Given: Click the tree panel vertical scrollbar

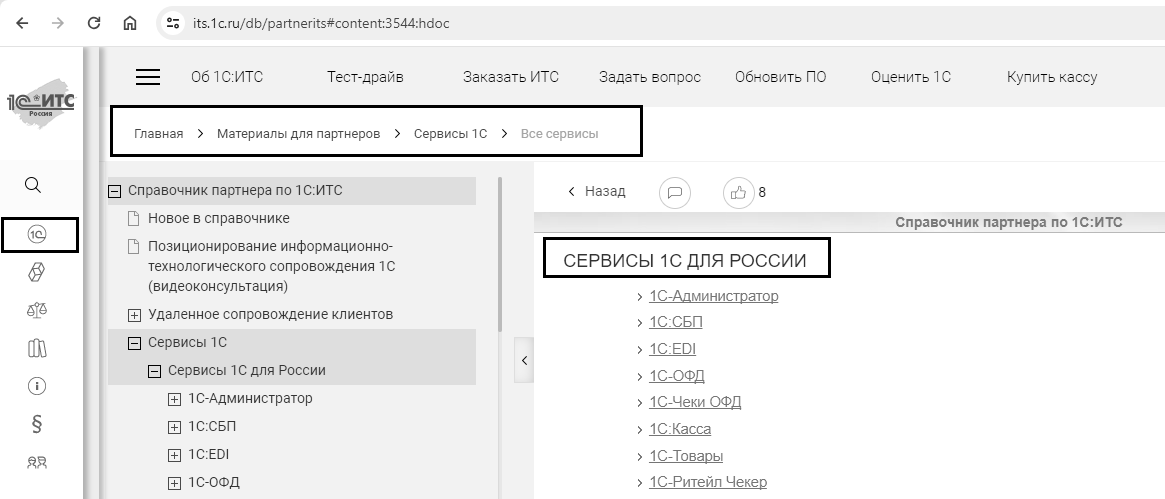Looking at the screenshot, I should [x=500, y=255].
